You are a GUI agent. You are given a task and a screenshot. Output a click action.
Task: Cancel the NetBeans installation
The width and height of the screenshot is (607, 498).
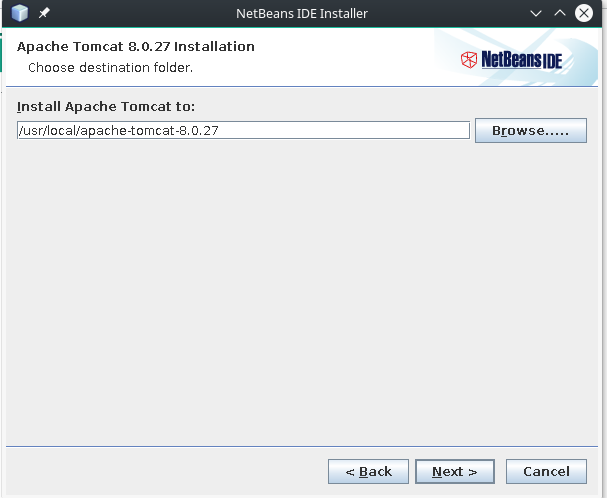coord(546,471)
